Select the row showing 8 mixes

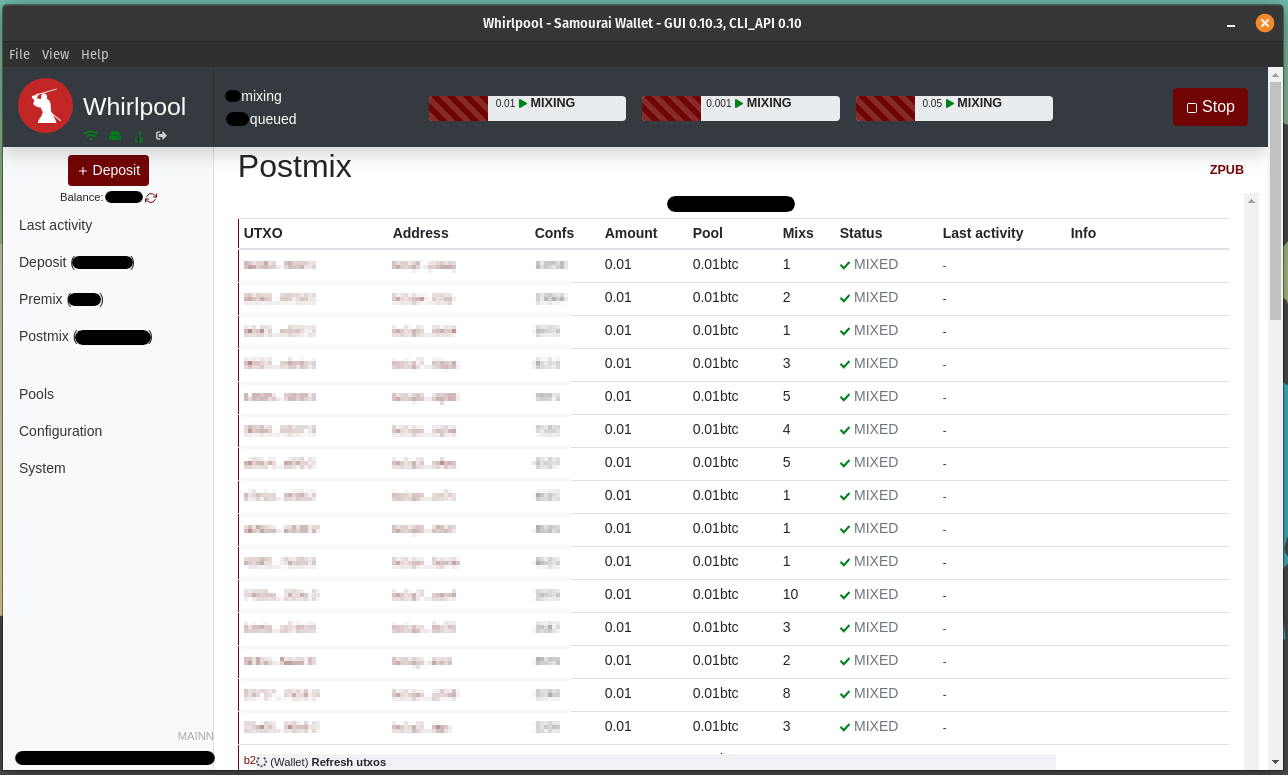[x=734, y=694]
